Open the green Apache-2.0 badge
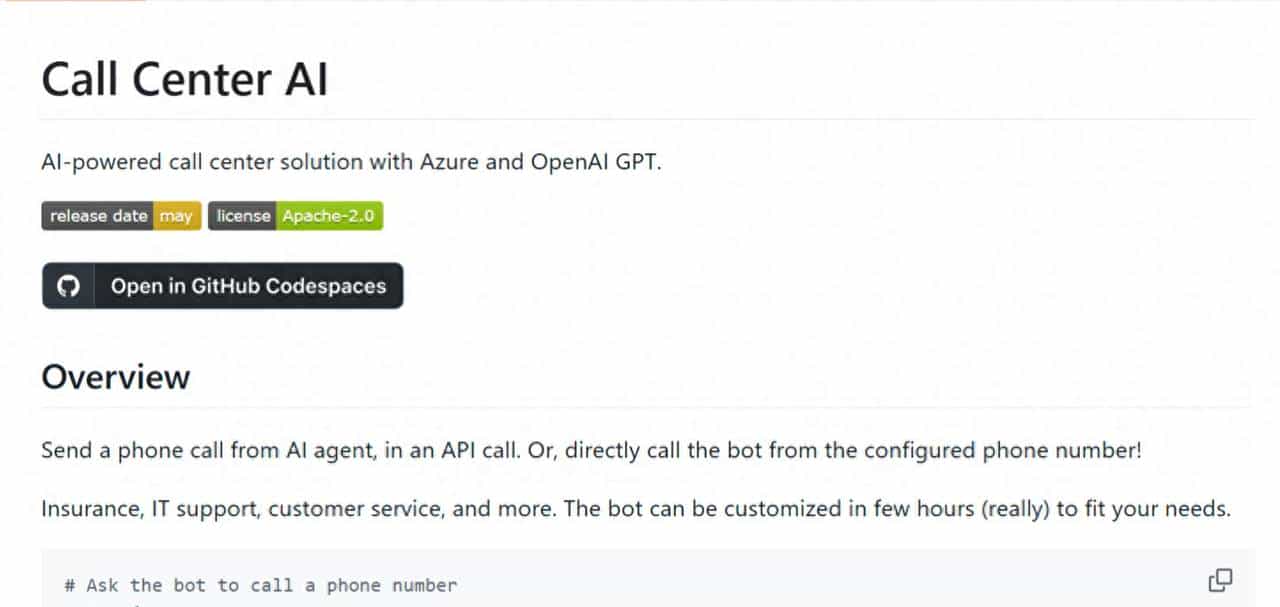This screenshot has width=1280, height=607. click(329, 216)
